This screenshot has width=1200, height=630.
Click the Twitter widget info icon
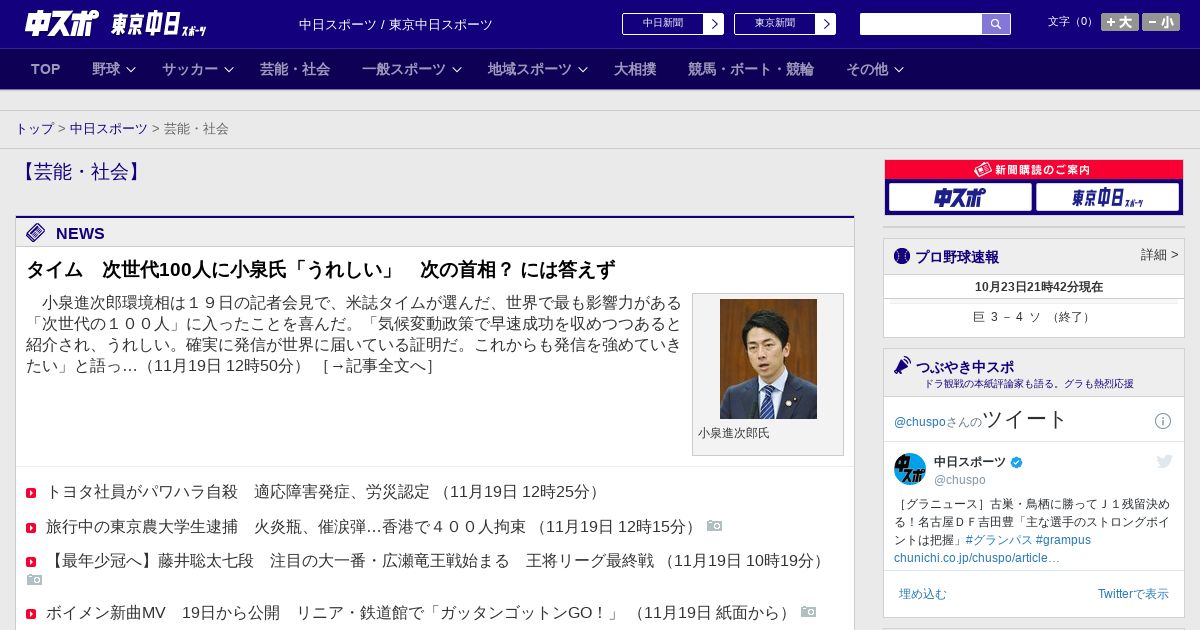point(1163,421)
